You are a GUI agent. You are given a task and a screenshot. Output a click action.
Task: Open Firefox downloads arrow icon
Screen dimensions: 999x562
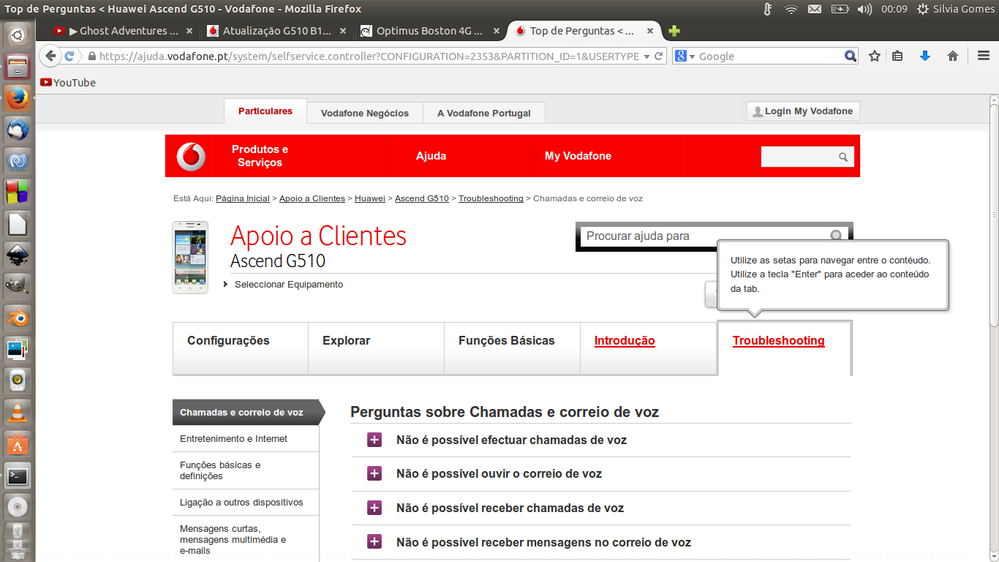point(924,56)
